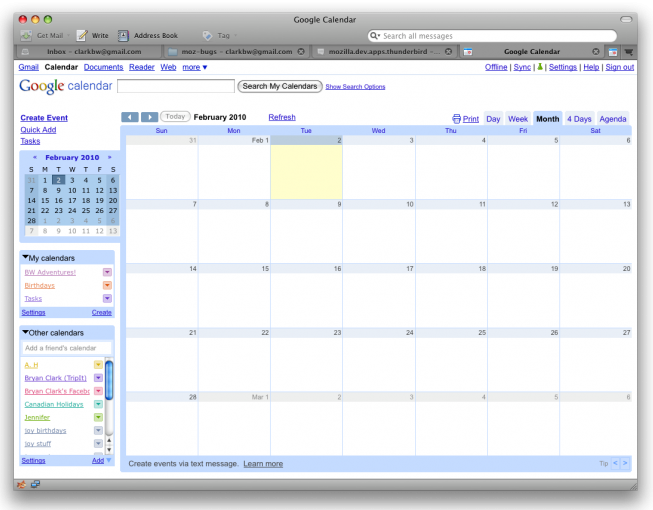The height and width of the screenshot is (510, 653).
Task: Open Jennifer calendar options dropdown
Action: (x=98, y=417)
